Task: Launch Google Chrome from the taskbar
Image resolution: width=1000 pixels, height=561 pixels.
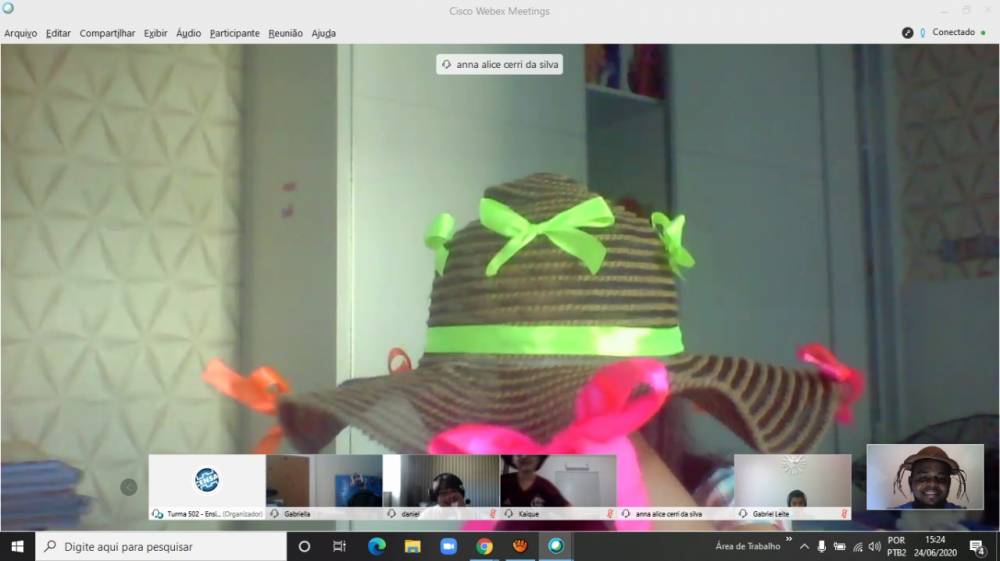Action: 484,546
